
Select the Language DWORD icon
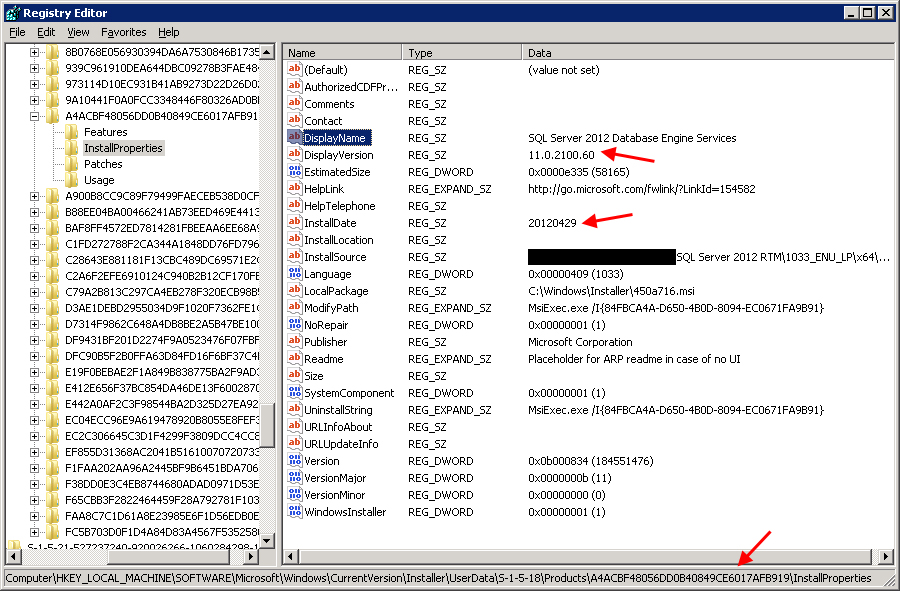tap(294, 274)
